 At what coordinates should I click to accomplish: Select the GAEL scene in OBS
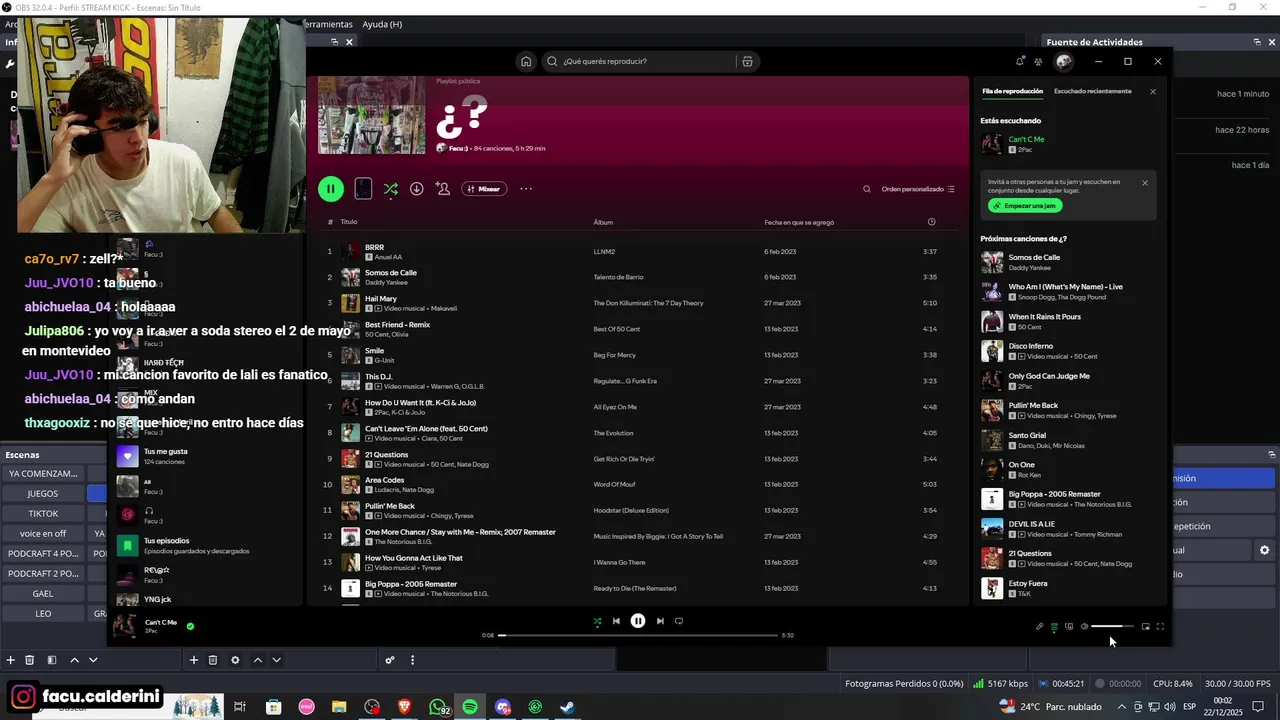click(42, 593)
